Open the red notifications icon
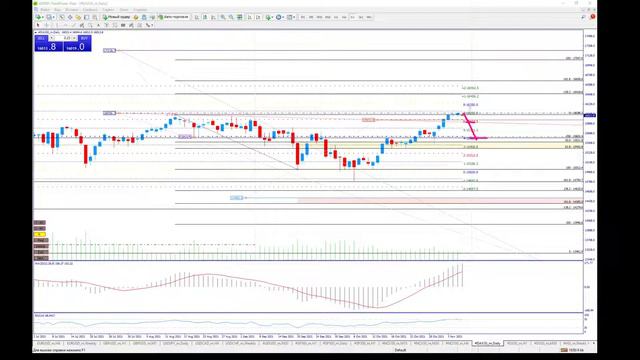This screenshot has height=360, width=640. pos(592,17)
